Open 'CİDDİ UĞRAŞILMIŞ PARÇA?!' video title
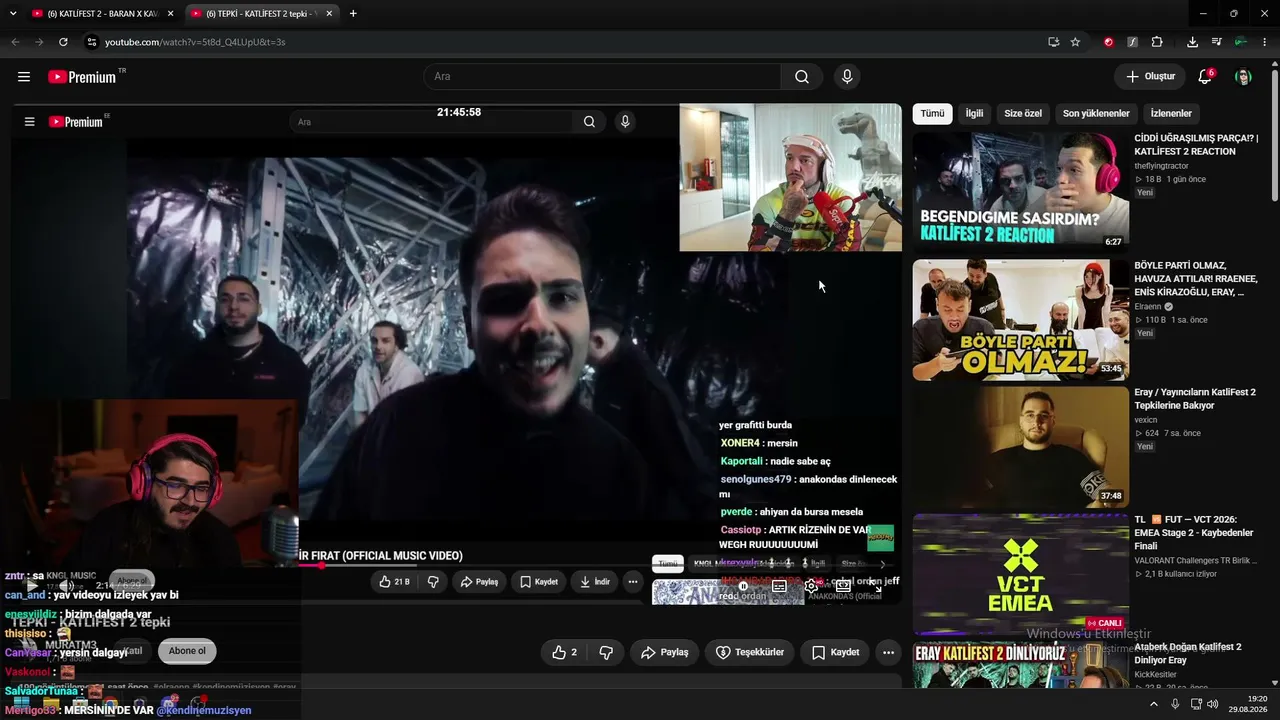This screenshot has width=1280, height=720. click(1196, 145)
